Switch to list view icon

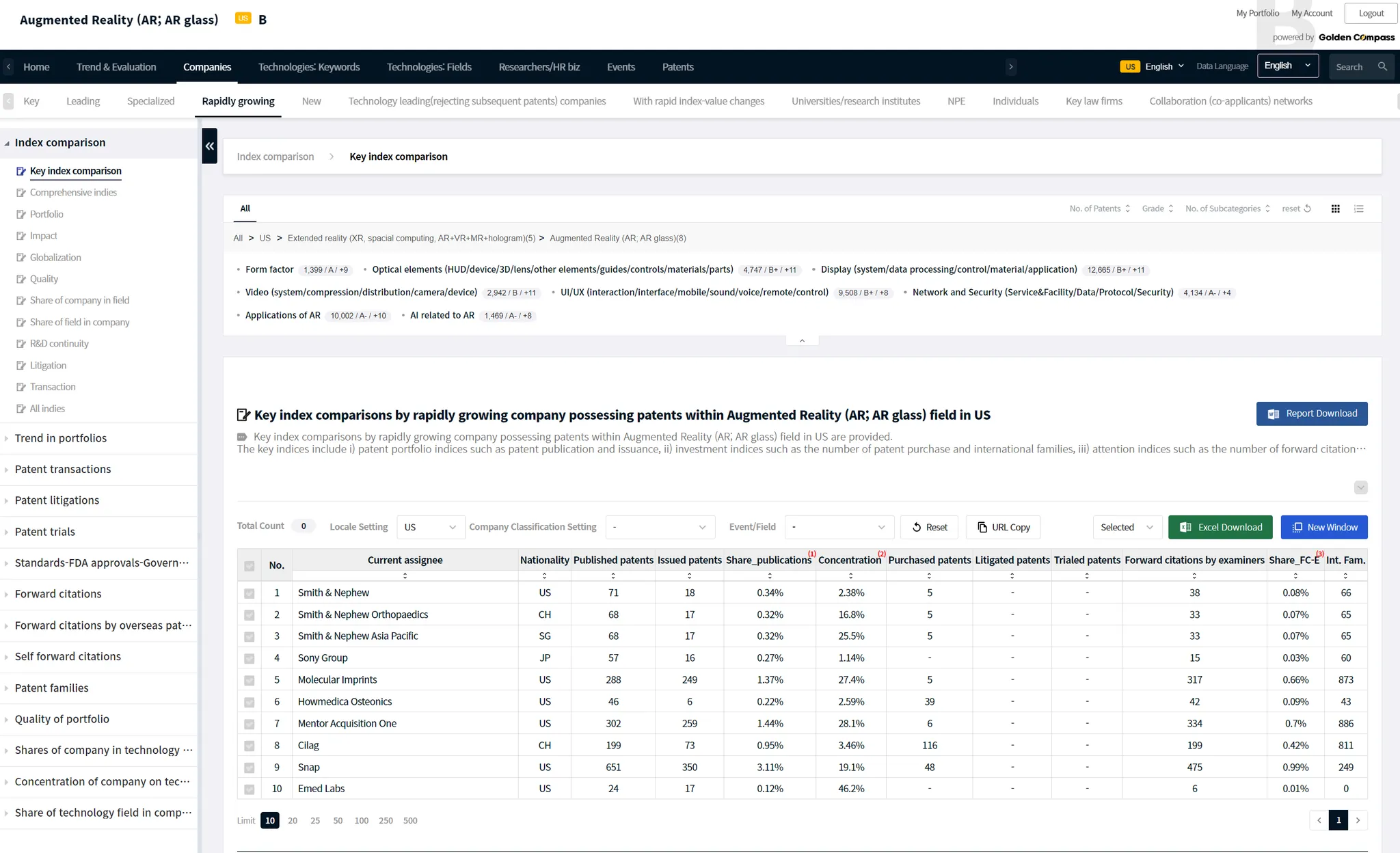(1358, 208)
